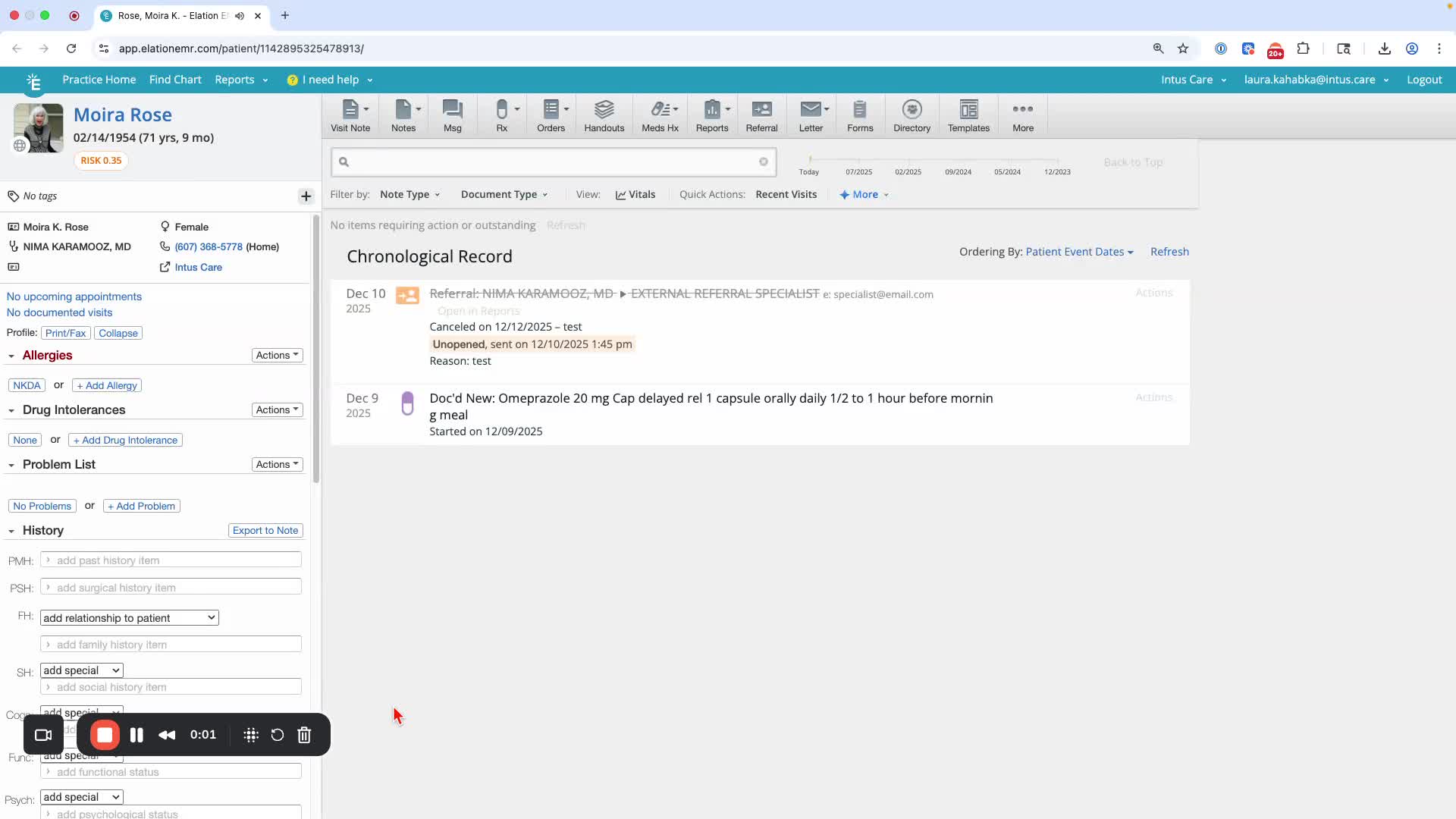Viewport: 1456px width, 819px height.
Task: Open the Meds Hx tool
Action: tap(660, 116)
